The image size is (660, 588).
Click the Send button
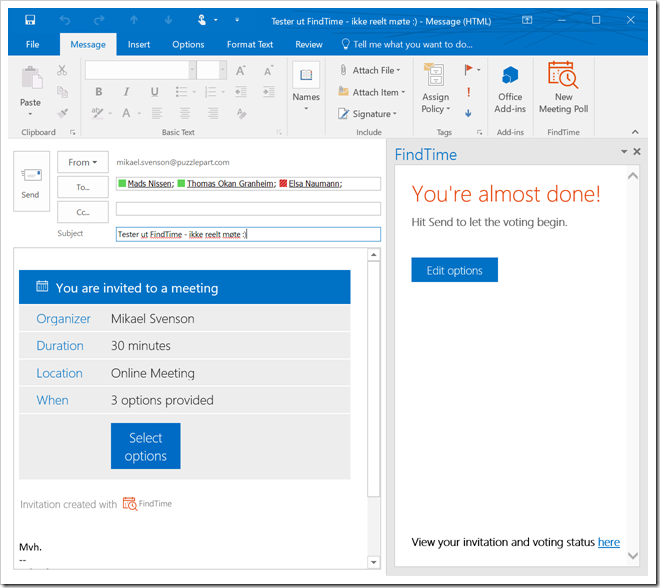pyautogui.click(x=31, y=181)
